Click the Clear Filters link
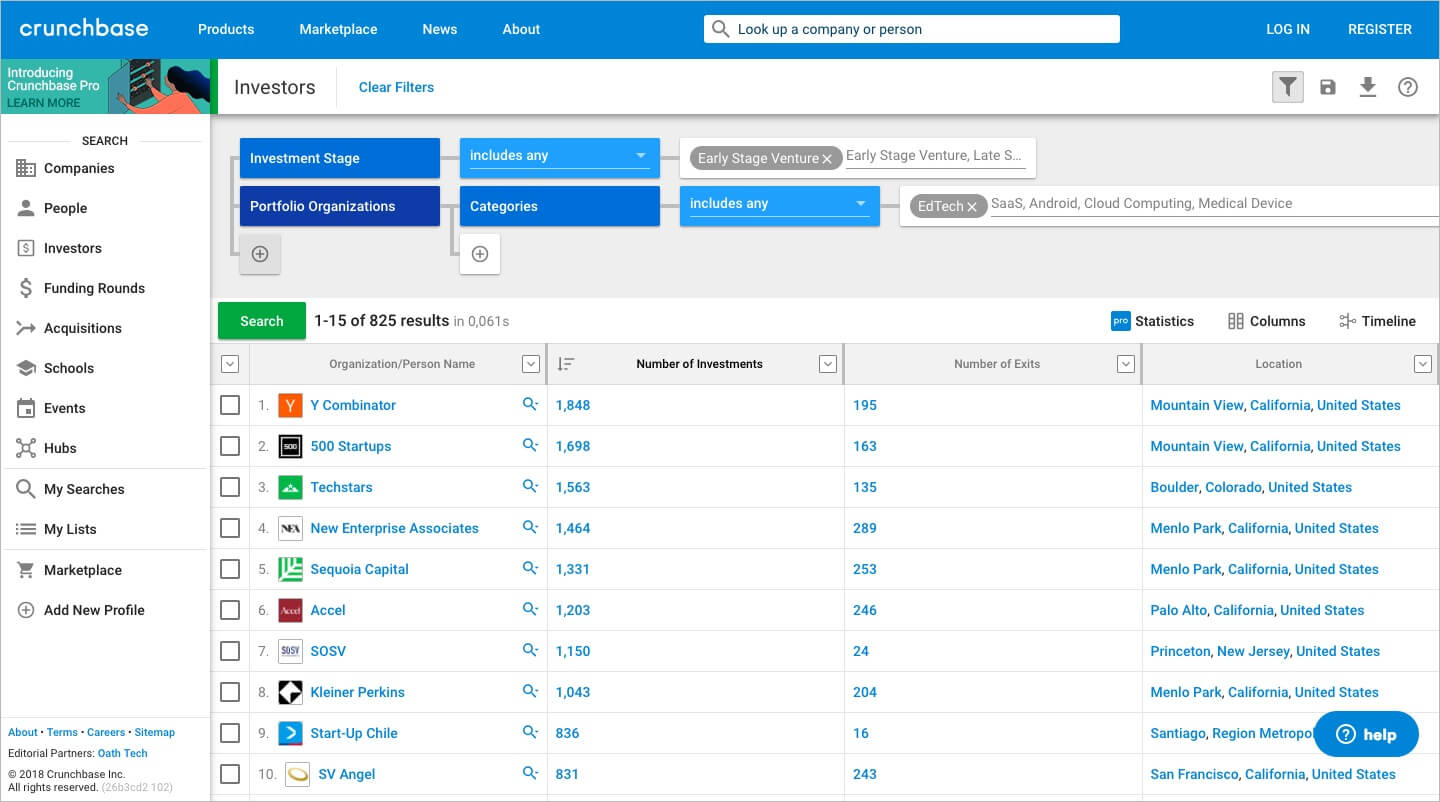This screenshot has width=1440, height=802. [396, 87]
